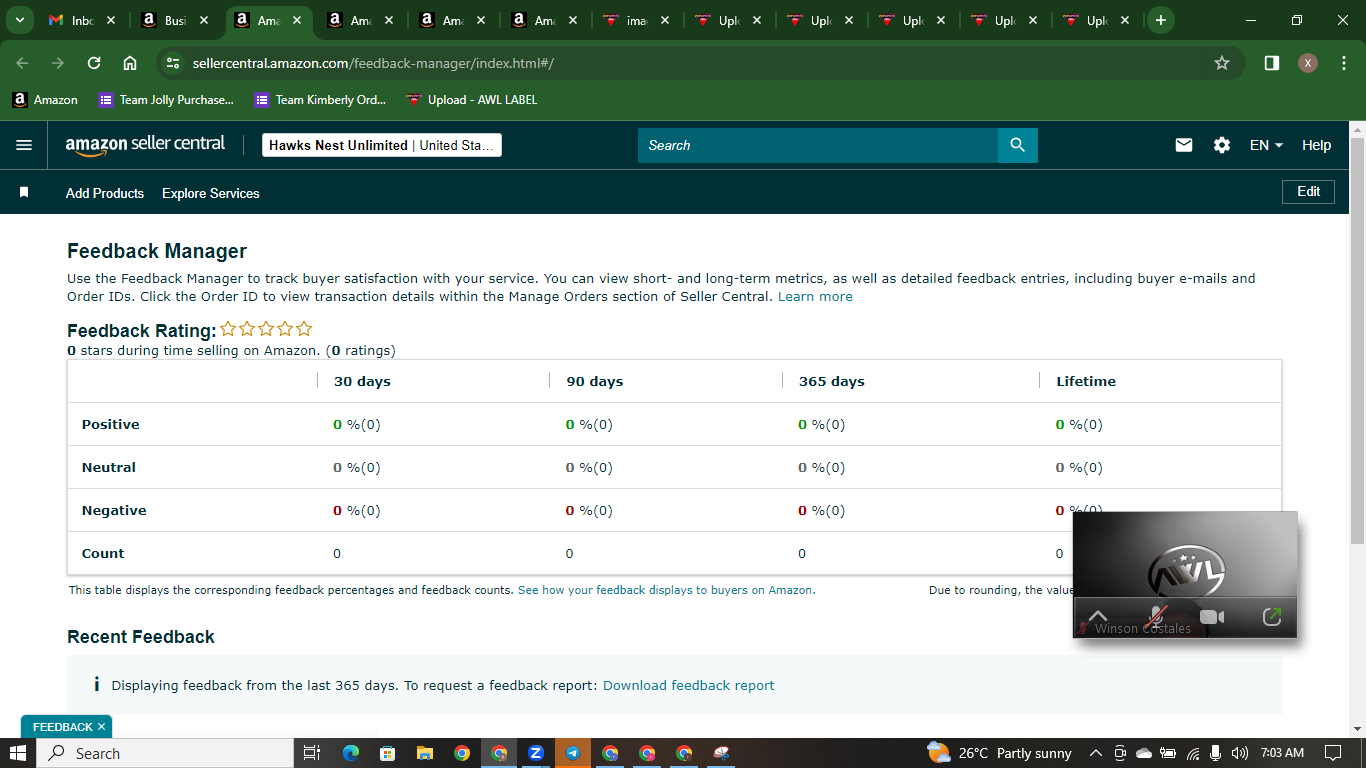Open the Seller Central hamburger menu
The image size is (1366, 768).
point(24,145)
